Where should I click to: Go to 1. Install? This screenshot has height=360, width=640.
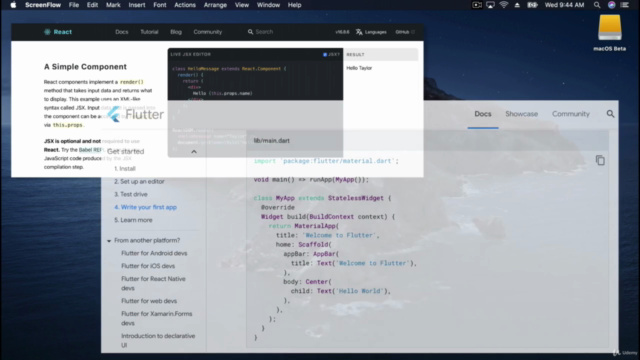(125, 169)
